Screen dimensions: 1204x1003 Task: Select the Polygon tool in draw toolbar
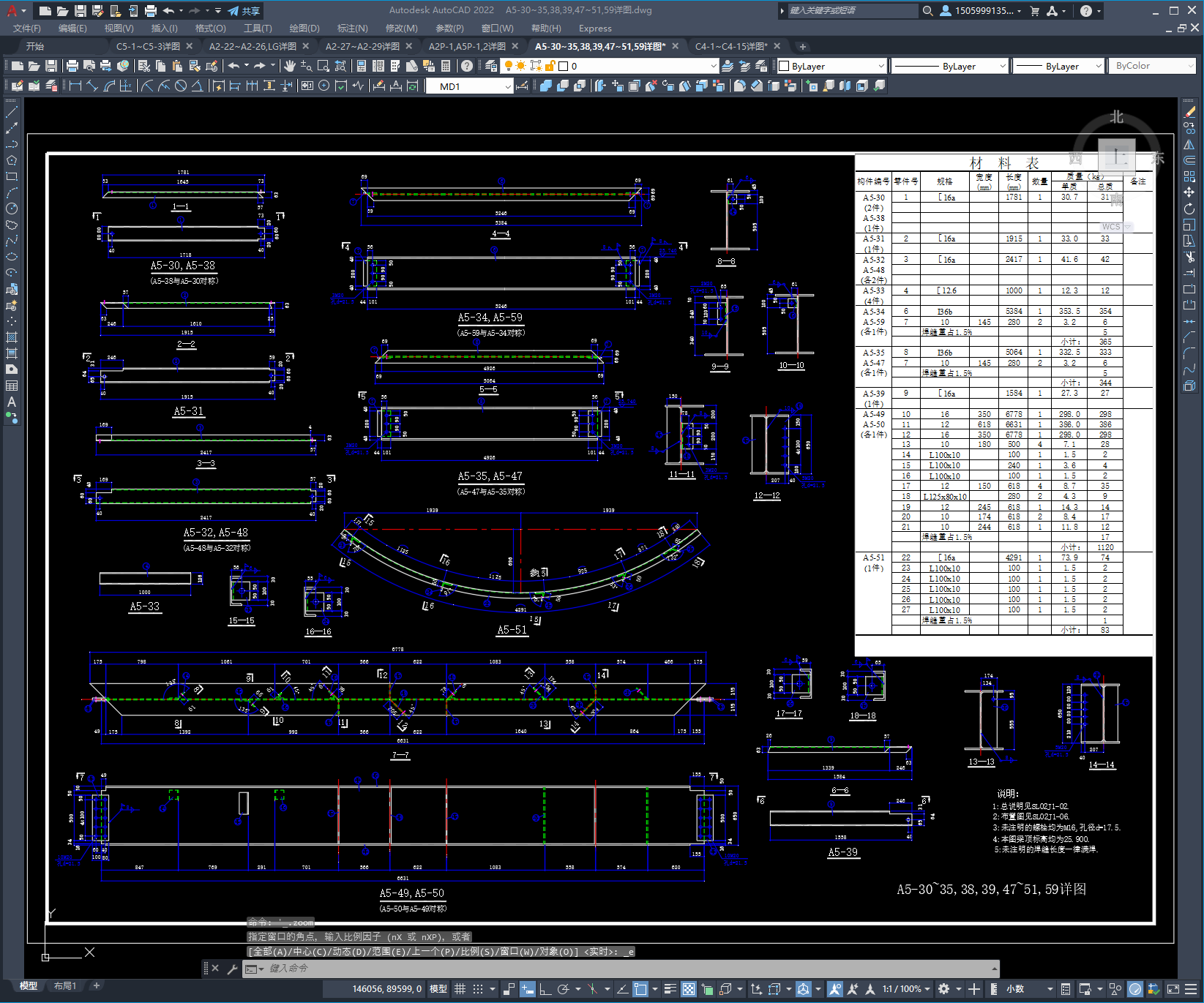pyautogui.click(x=12, y=160)
